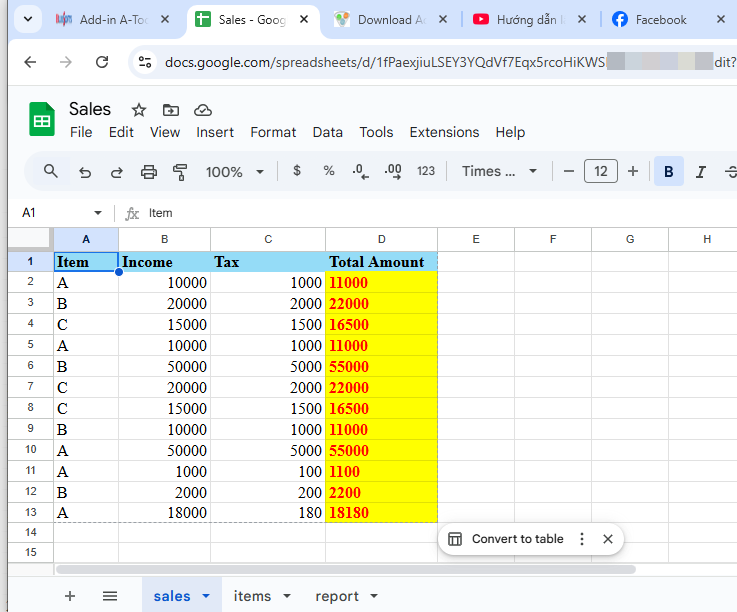
Task: Click the search menus magnifier icon
Action: [x=51, y=172]
